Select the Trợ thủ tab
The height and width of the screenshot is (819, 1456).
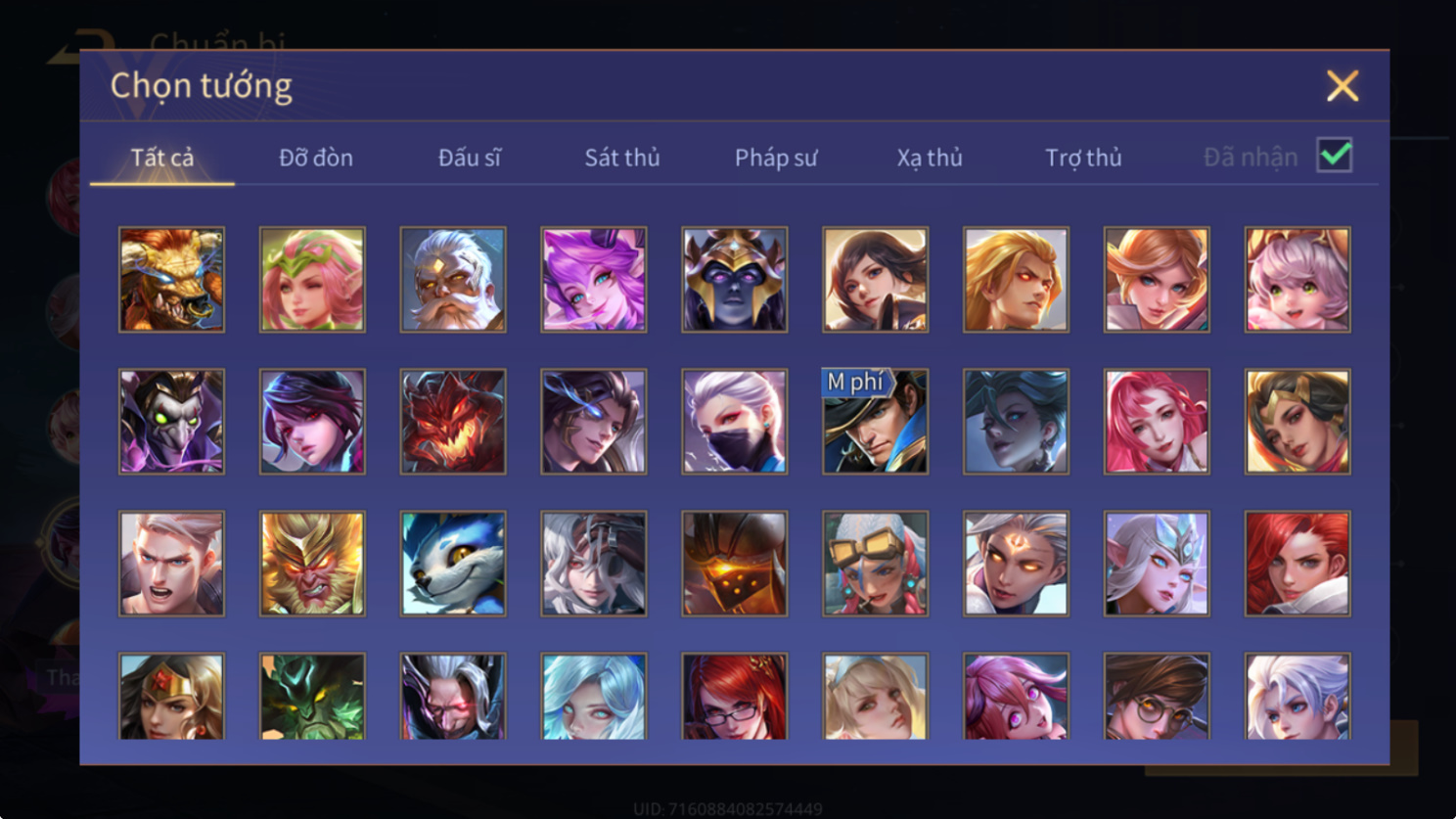(x=1083, y=158)
